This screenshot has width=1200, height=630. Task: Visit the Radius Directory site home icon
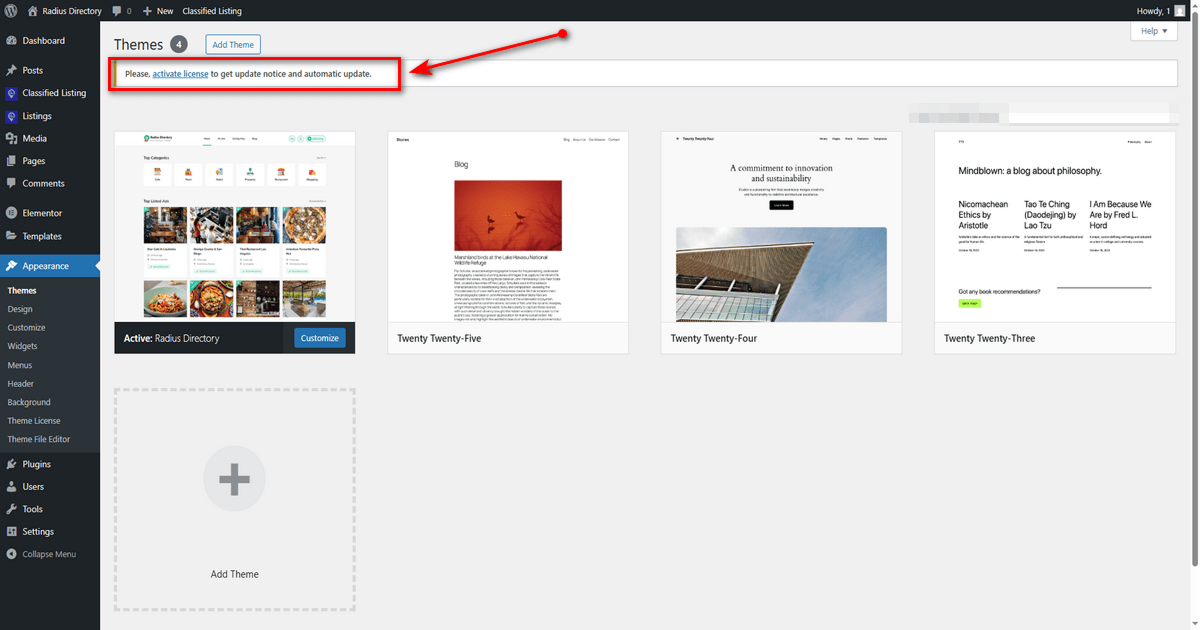click(33, 11)
